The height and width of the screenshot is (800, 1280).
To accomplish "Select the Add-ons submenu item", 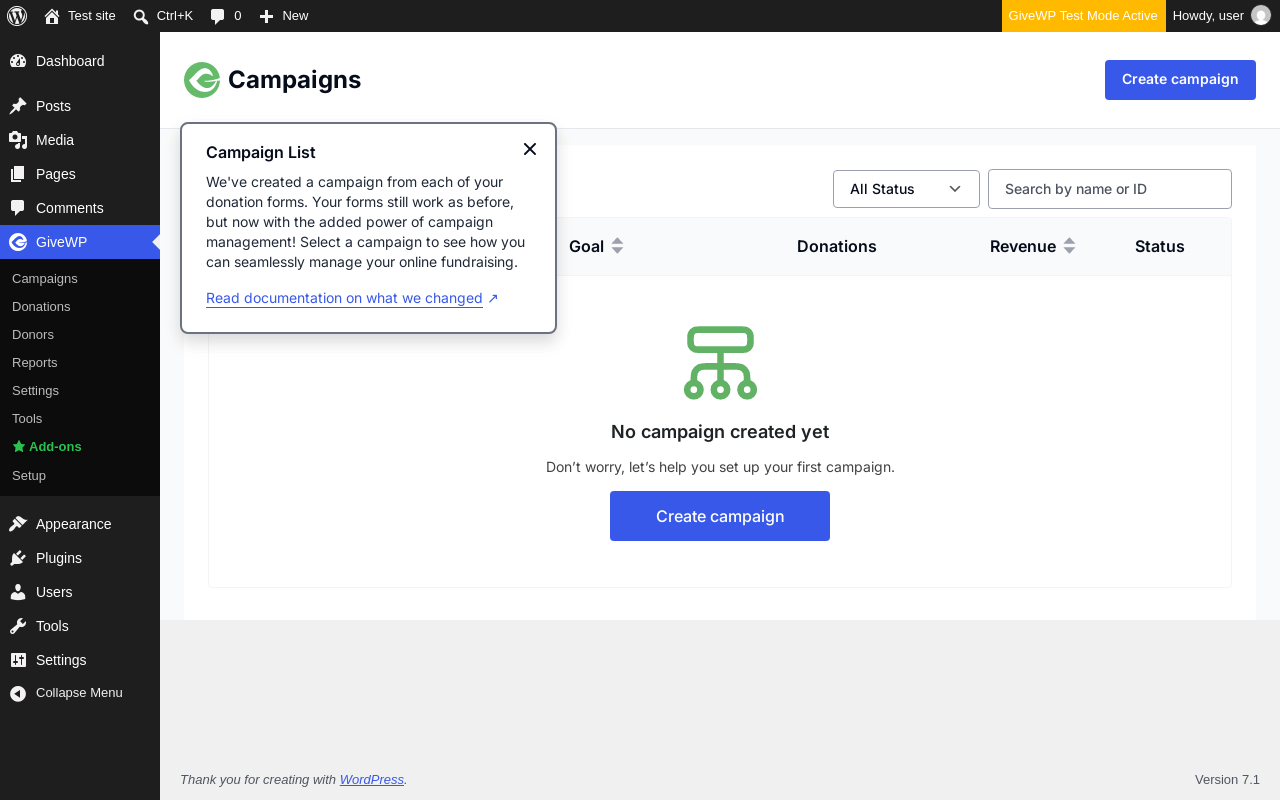I will point(47,447).
